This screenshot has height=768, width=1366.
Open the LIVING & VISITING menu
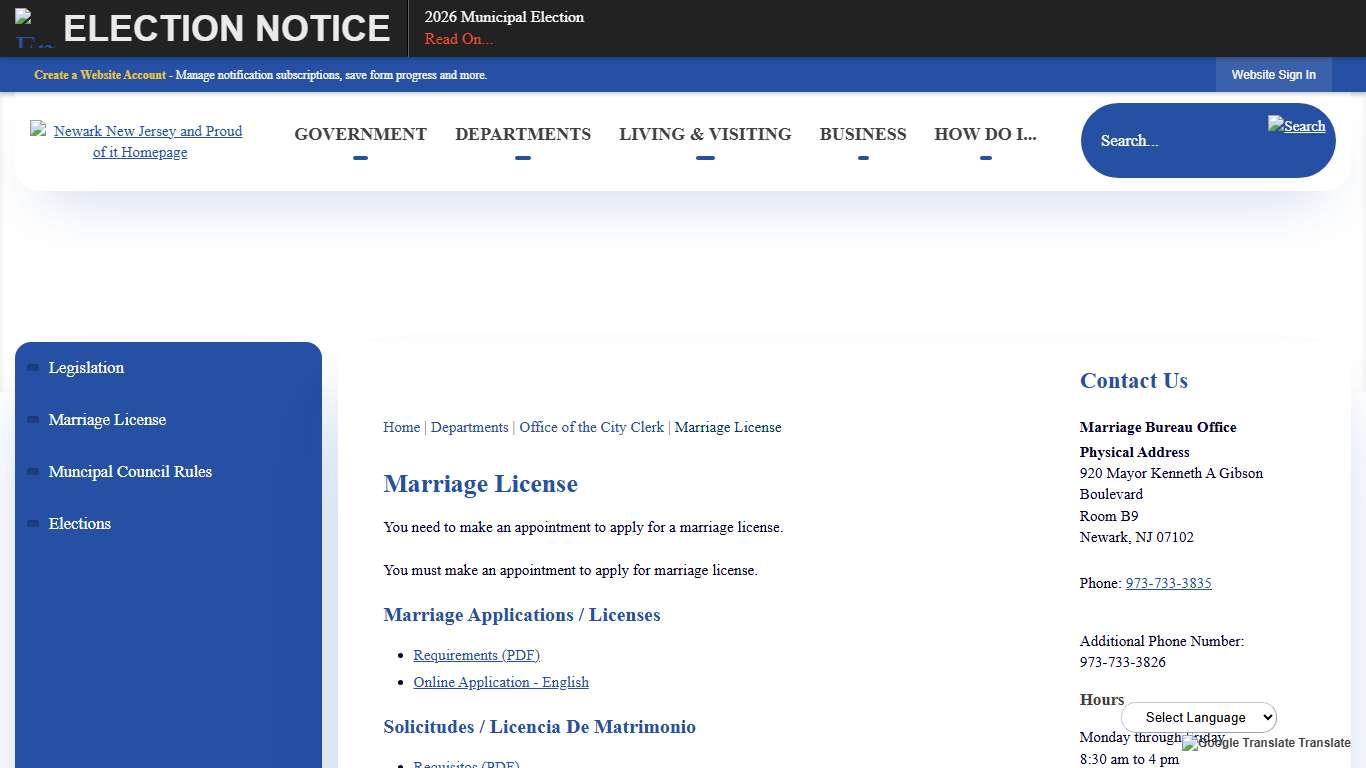click(705, 134)
